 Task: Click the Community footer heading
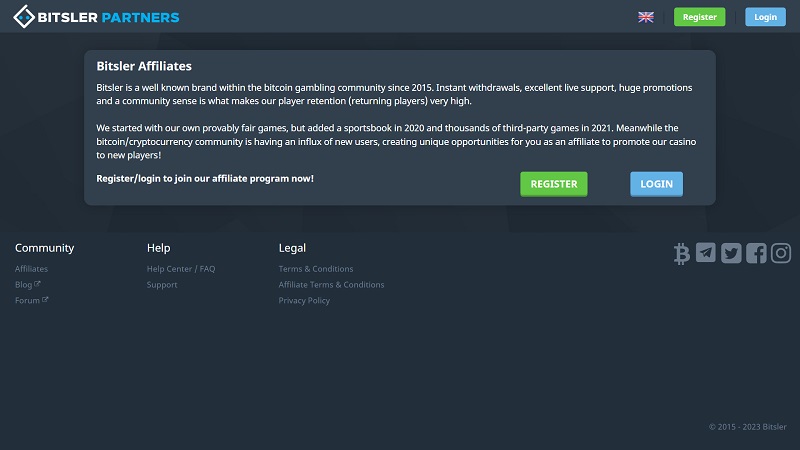coord(44,248)
